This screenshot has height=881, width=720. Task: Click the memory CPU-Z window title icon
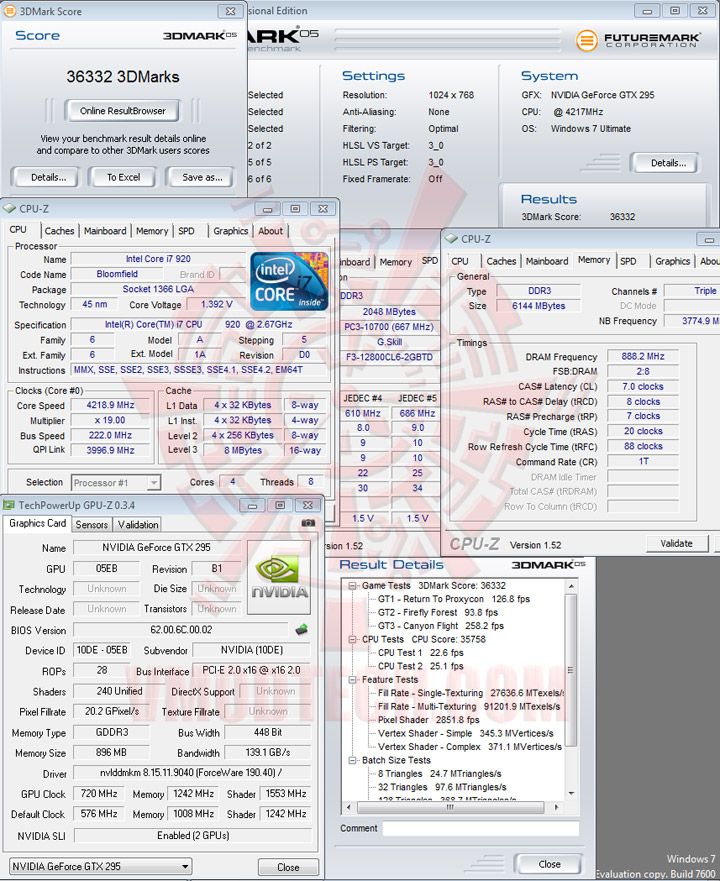coord(451,239)
